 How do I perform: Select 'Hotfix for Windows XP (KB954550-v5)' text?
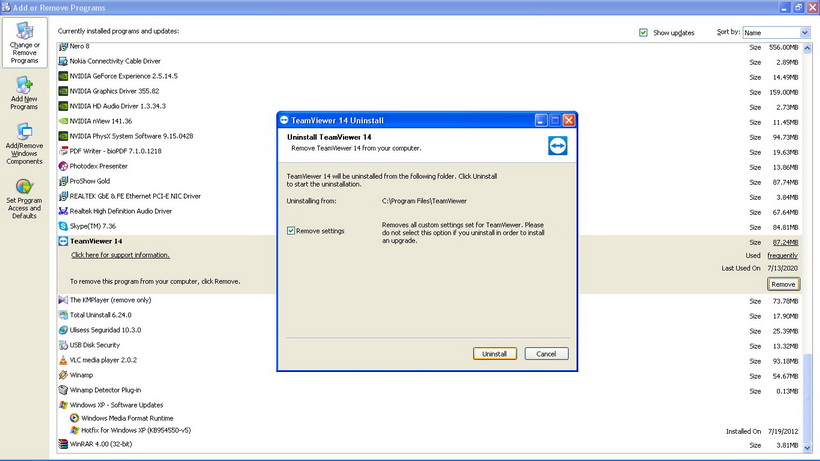click(x=136, y=430)
